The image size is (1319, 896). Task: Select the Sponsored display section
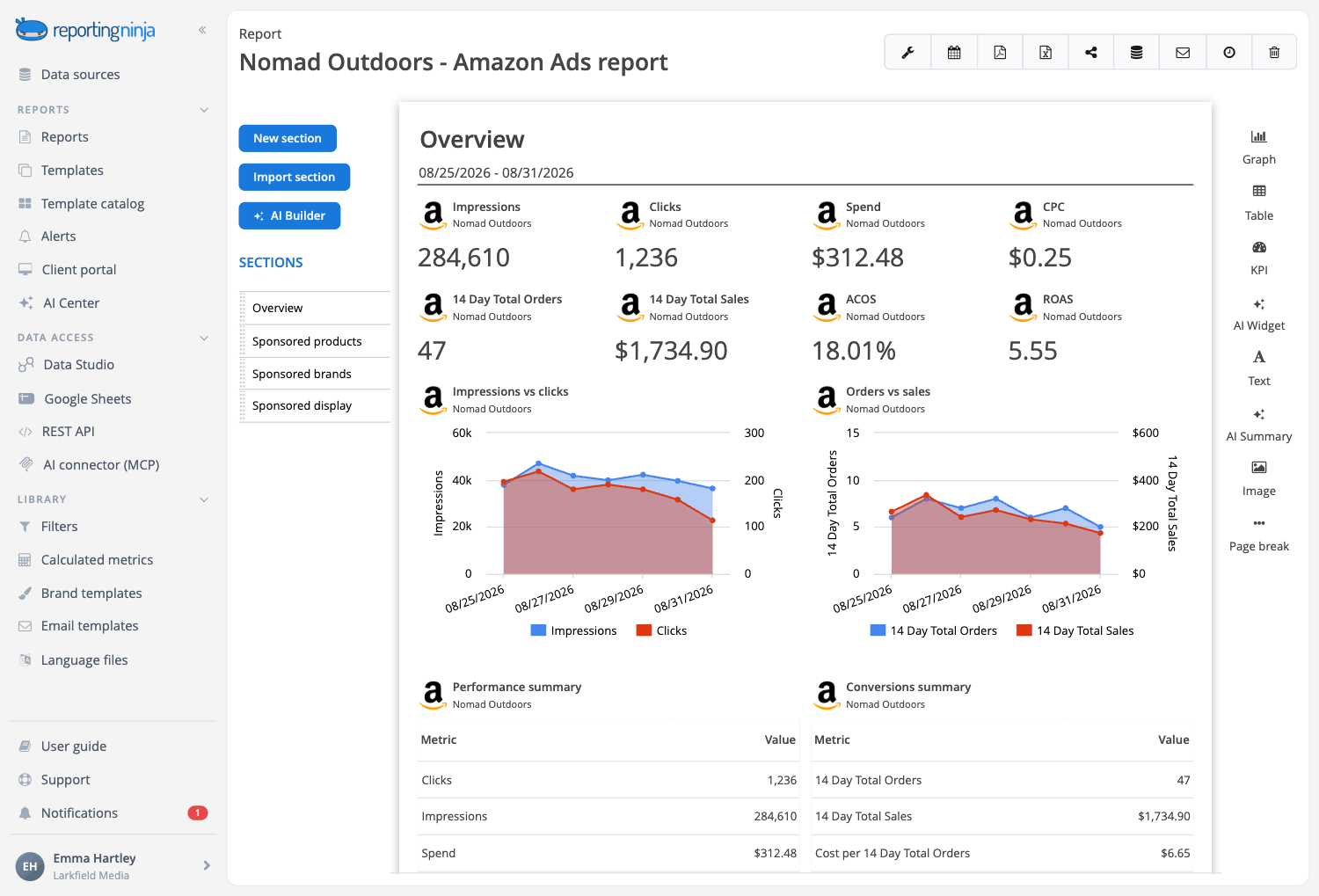coord(315,406)
